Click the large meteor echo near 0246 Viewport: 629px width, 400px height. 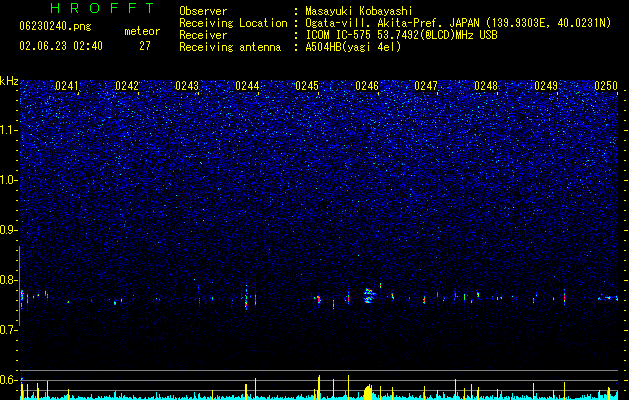click(x=369, y=295)
